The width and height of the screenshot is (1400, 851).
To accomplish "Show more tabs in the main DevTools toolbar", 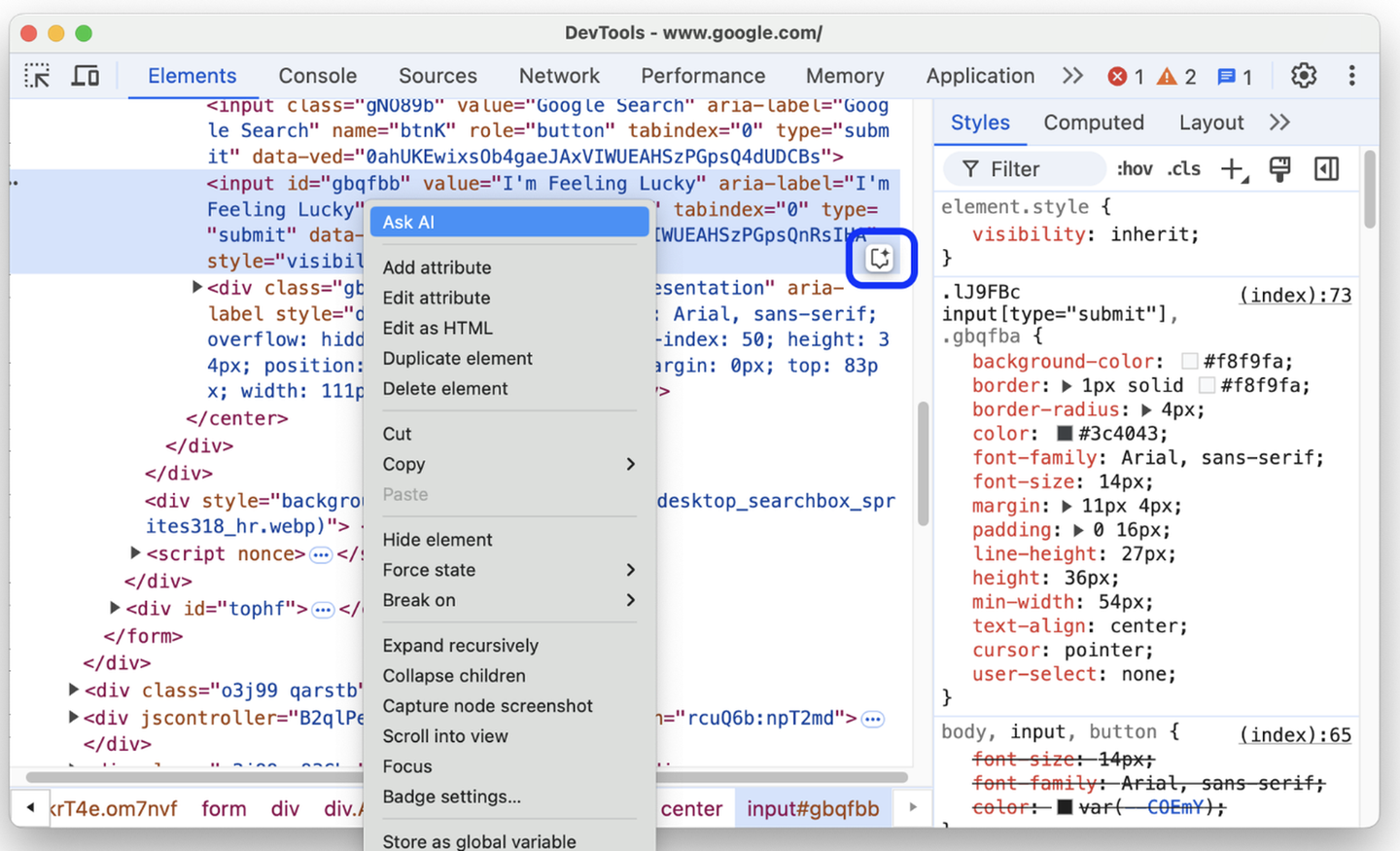I will [1072, 76].
